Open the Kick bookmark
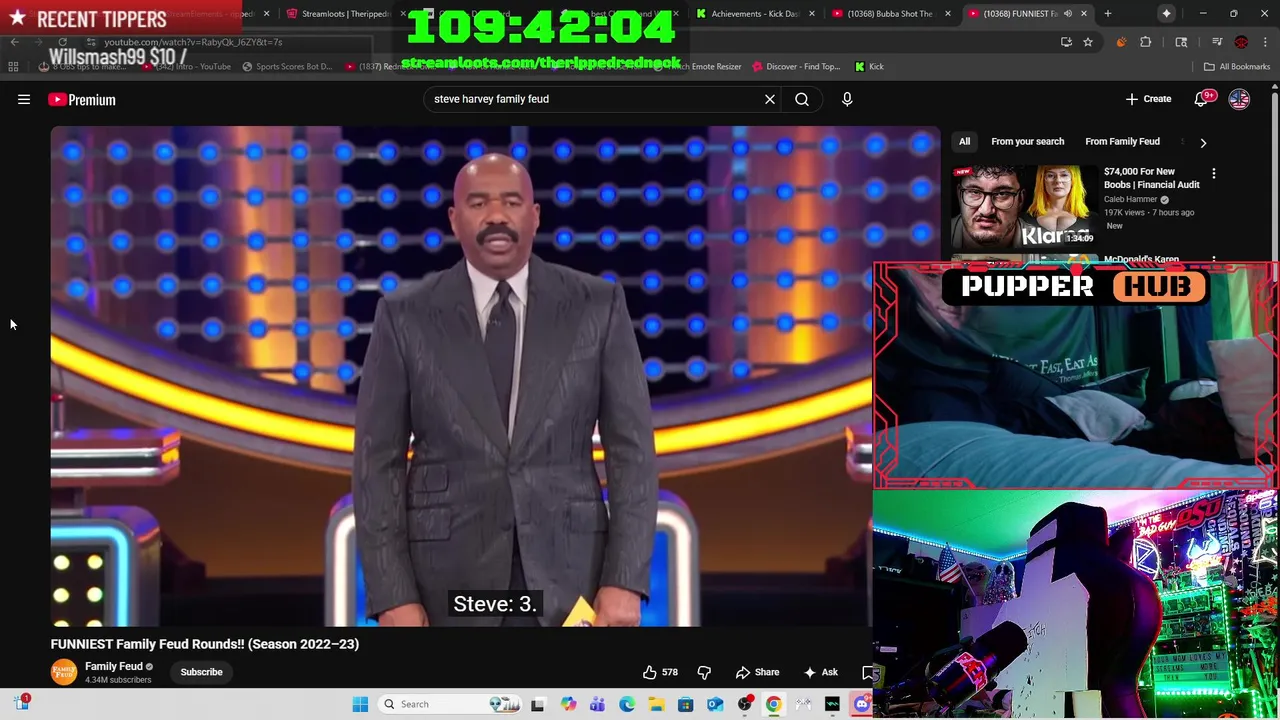The width and height of the screenshot is (1280, 720). [869, 66]
